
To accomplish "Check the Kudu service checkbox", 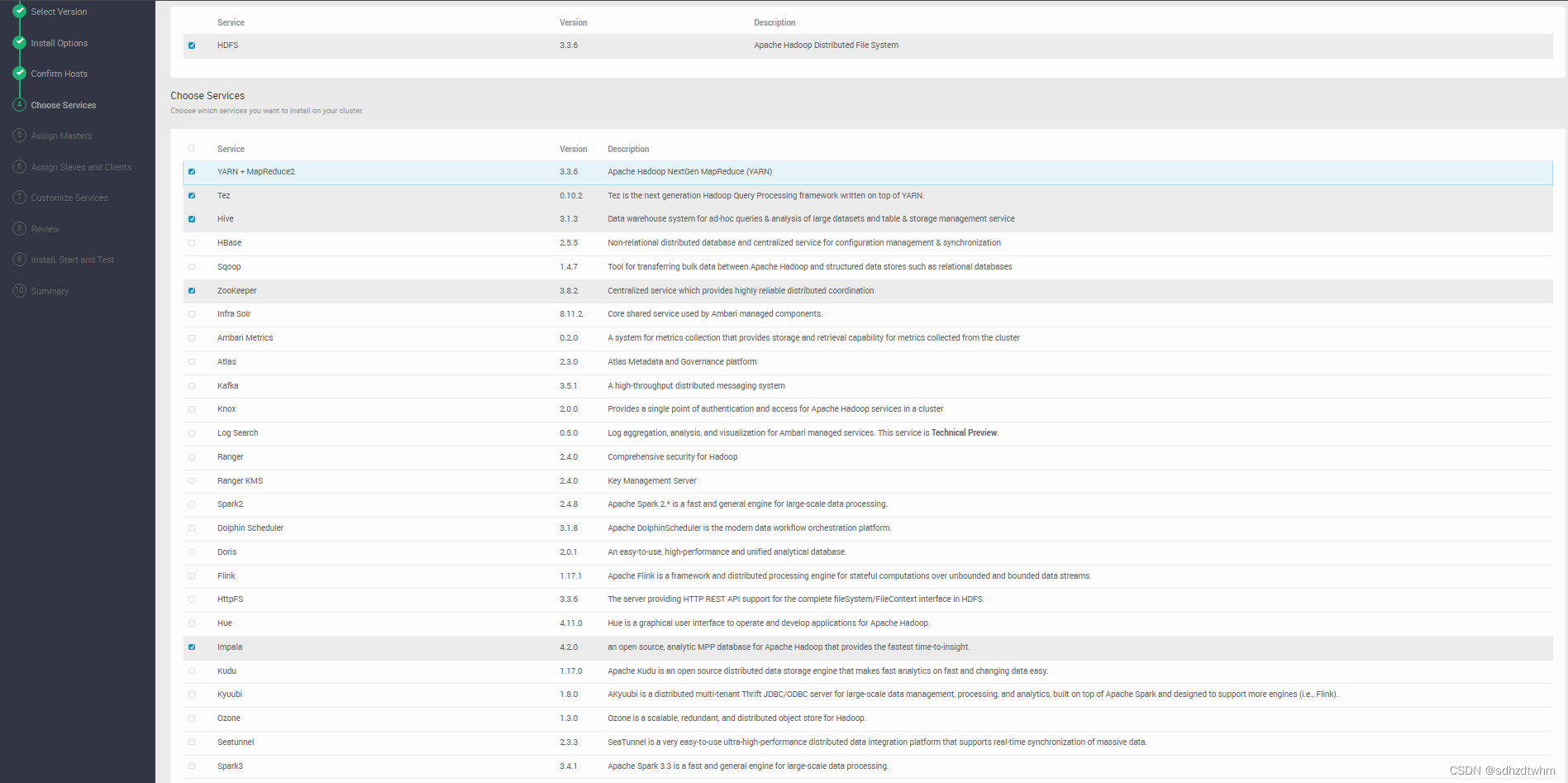I will point(192,671).
